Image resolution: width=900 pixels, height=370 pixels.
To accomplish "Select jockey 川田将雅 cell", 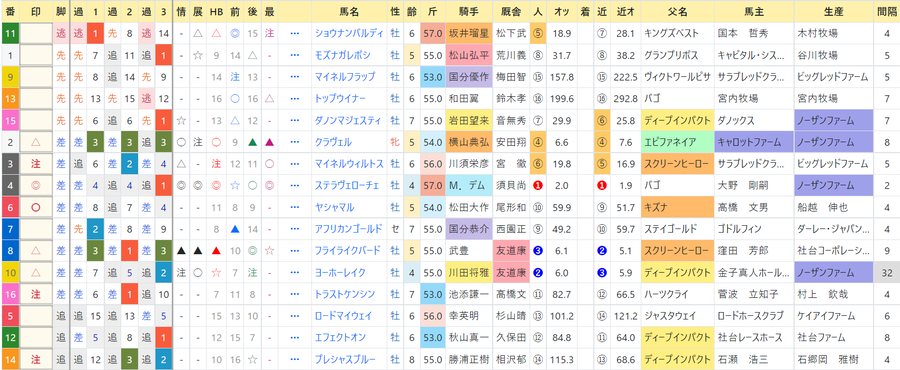I will (x=469, y=272).
